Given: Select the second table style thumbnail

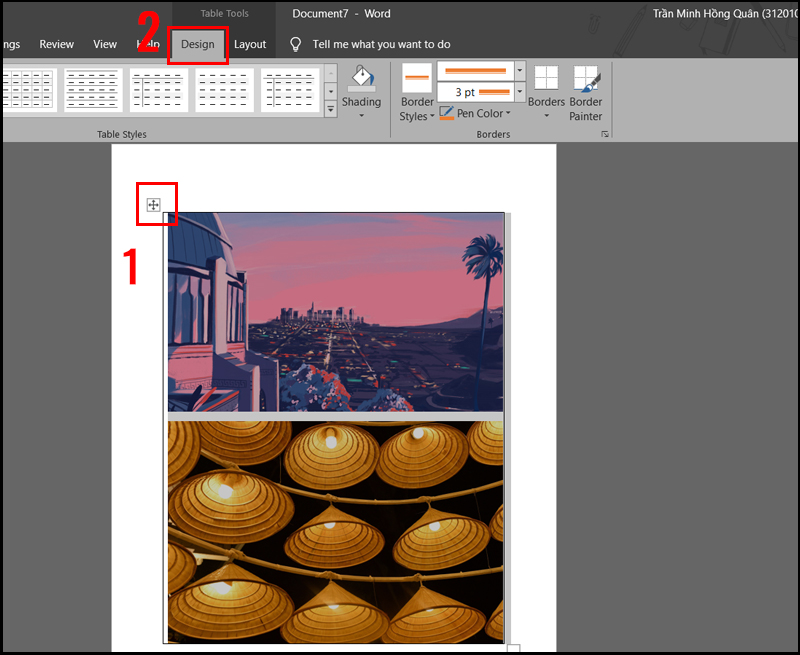Looking at the screenshot, I should [93, 90].
